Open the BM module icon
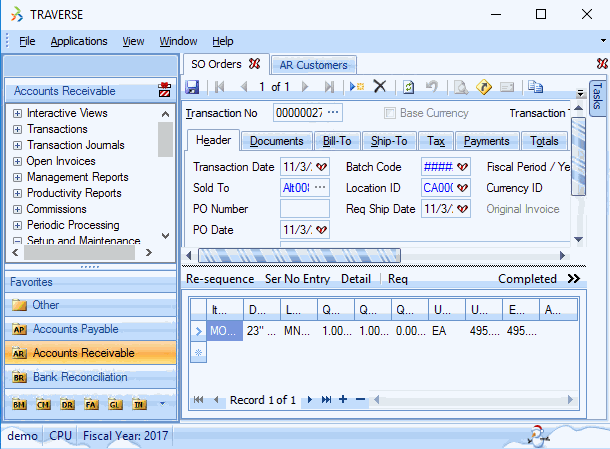Viewport: 610px width, 449px height. tap(19, 405)
